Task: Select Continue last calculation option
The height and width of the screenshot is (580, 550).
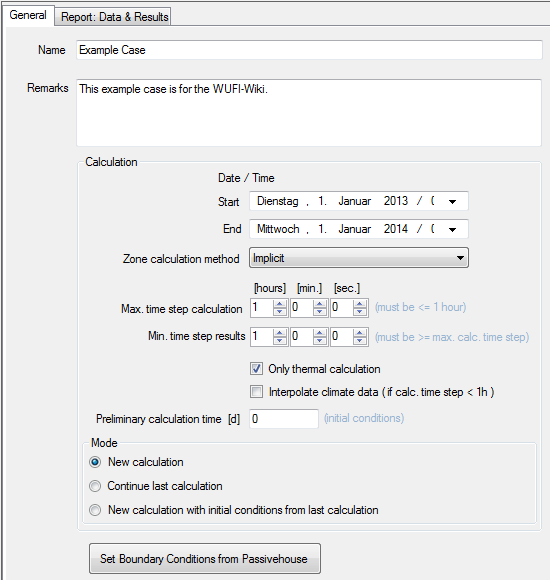Action: coord(95,486)
